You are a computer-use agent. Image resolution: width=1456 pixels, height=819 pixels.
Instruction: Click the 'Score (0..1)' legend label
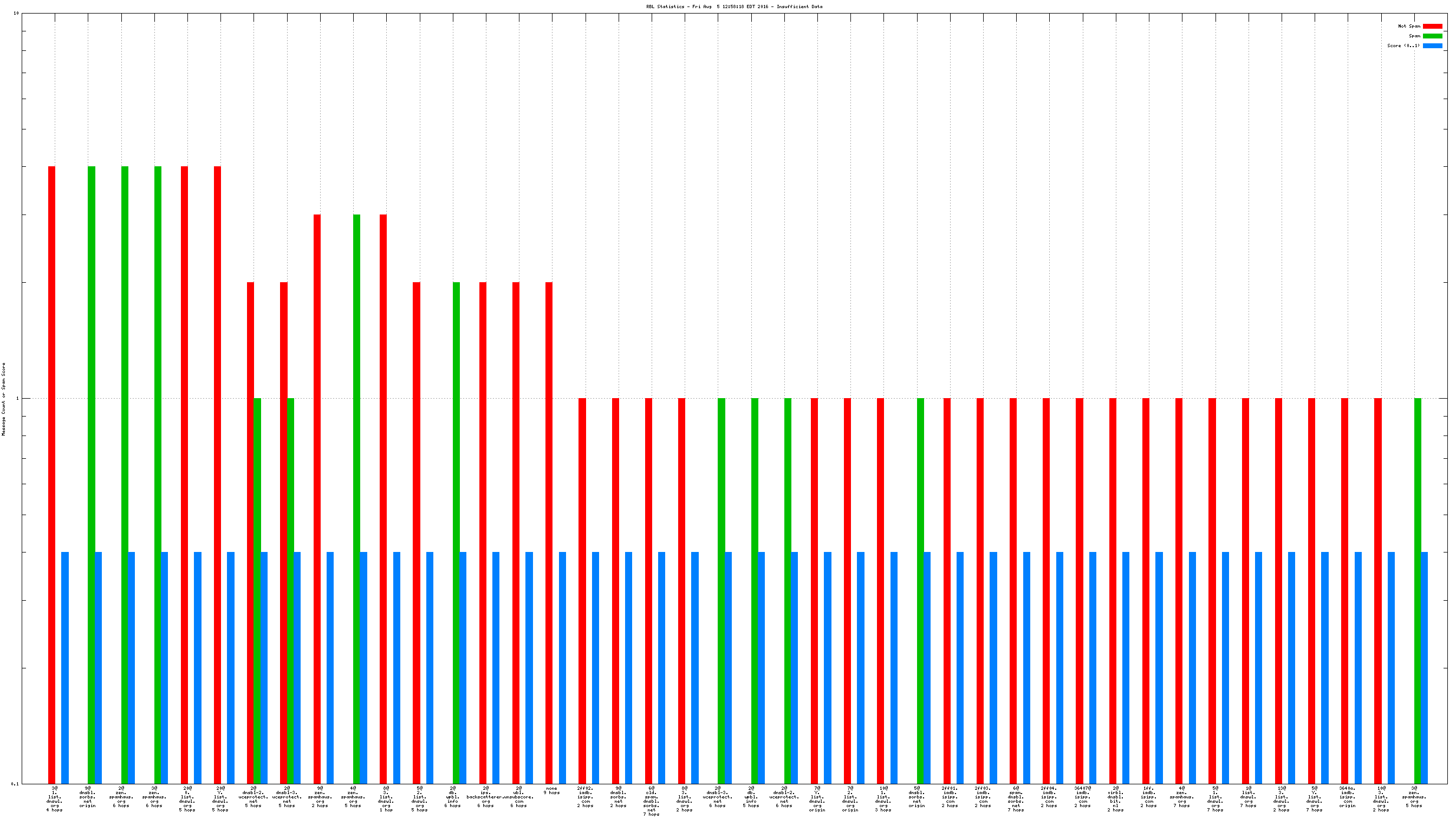[x=1403, y=45]
